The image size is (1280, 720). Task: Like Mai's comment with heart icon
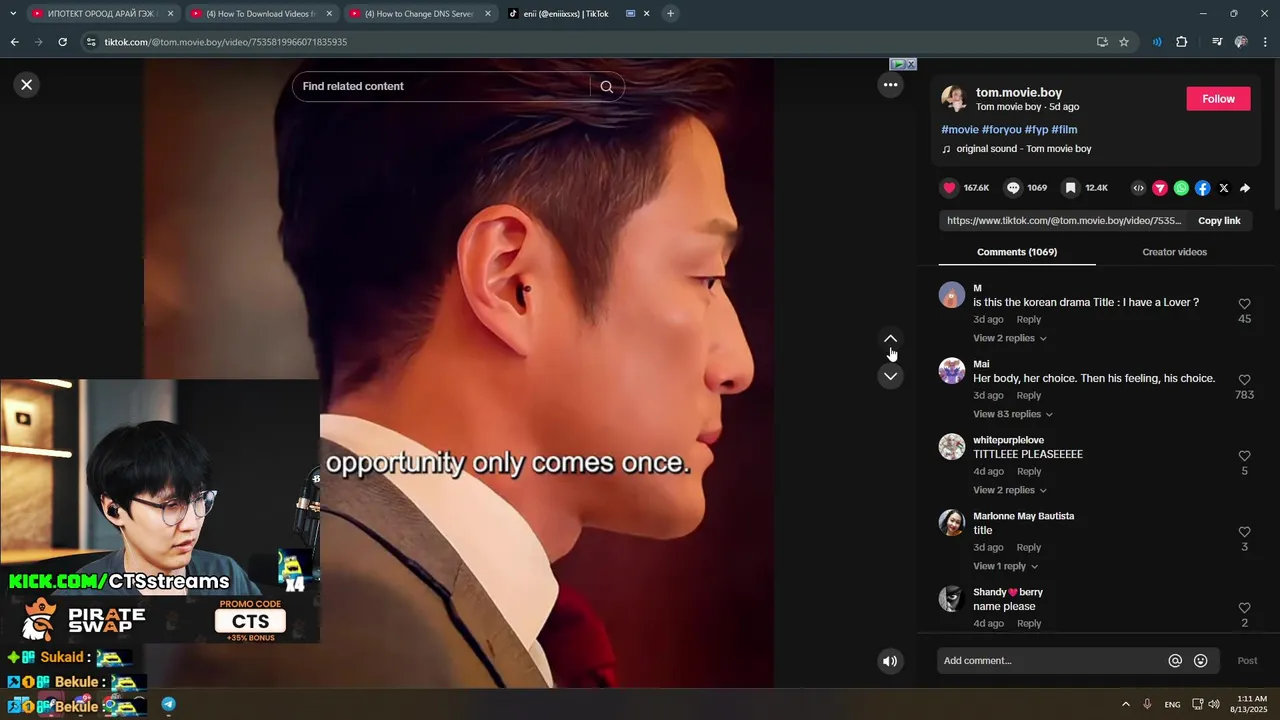click(1244, 380)
